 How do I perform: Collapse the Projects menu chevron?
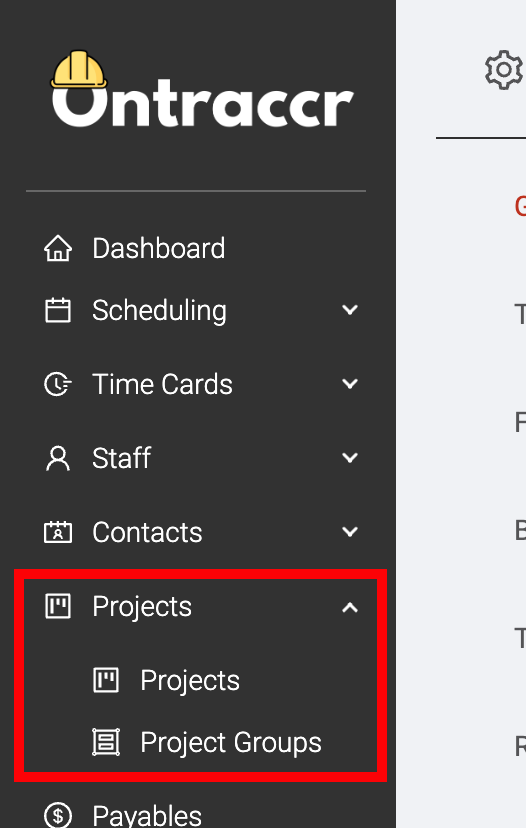point(350,607)
